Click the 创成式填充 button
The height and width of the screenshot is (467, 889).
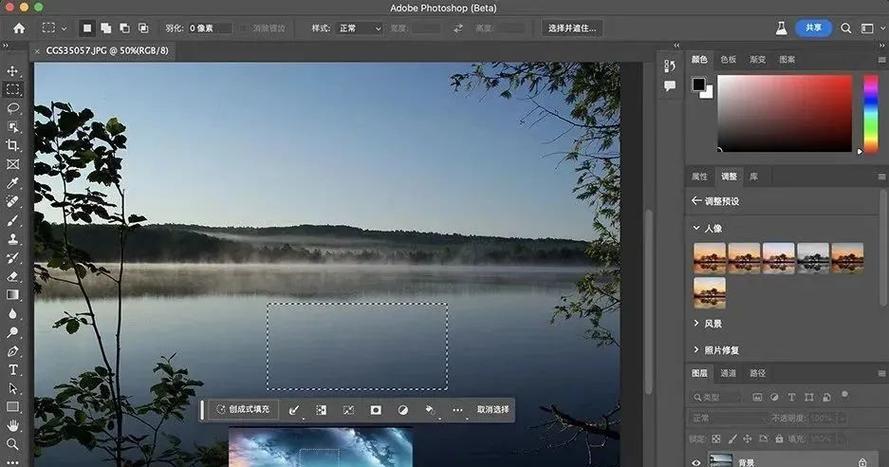coord(244,409)
